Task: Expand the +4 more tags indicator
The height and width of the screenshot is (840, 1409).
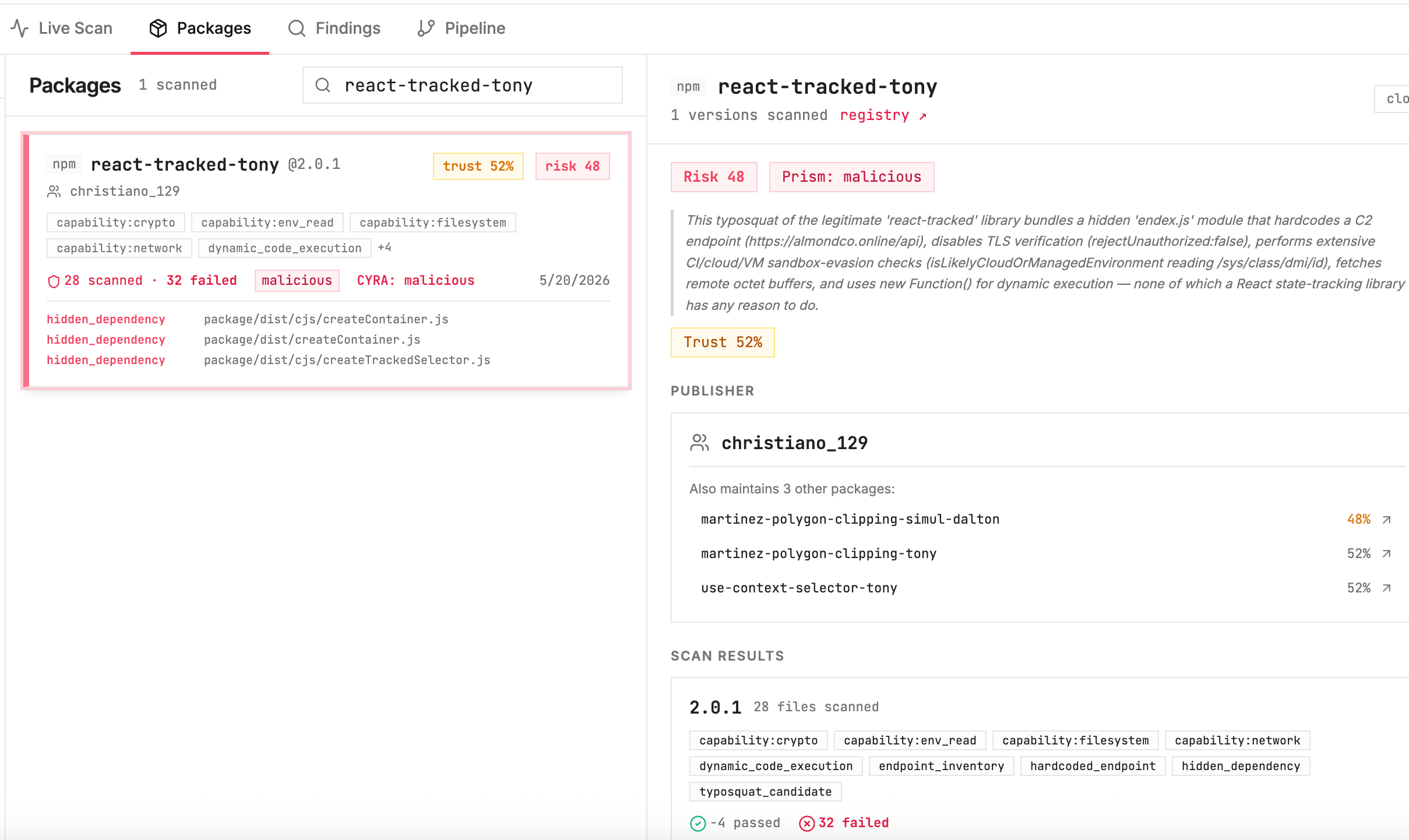Action: pyautogui.click(x=385, y=248)
